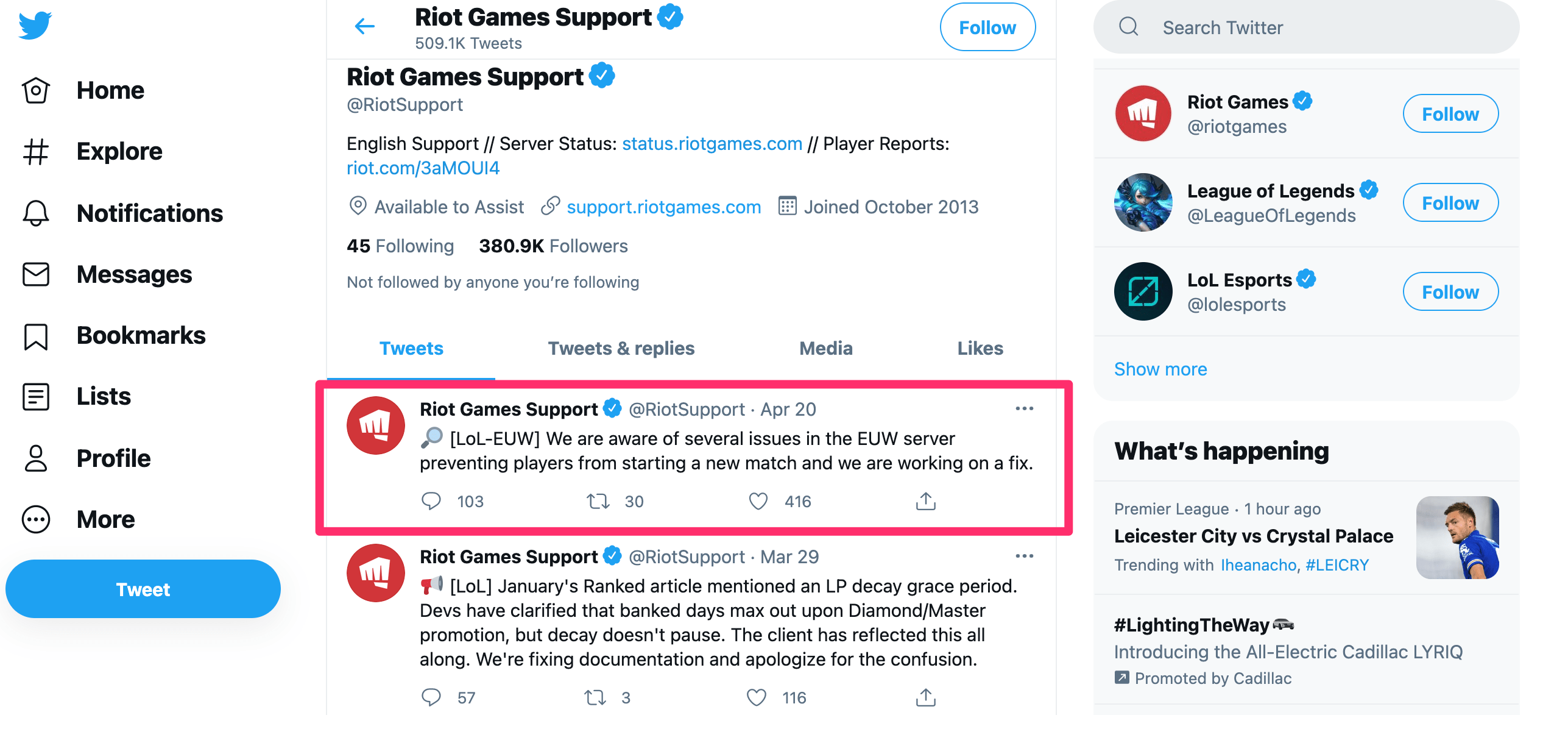Screen dimensions: 1568x740
Task: Visit the status.riotgames.com link
Action: pyautogui.click(x=712, y=143)
